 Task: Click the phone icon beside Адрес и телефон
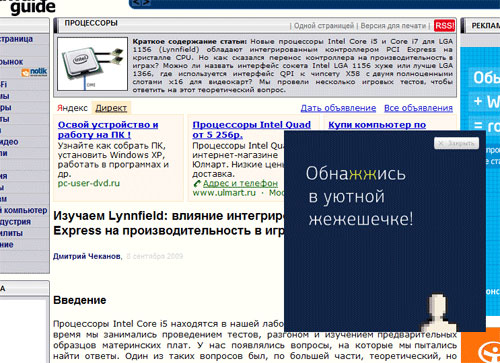pyautogui.click(x=197, y=184)
